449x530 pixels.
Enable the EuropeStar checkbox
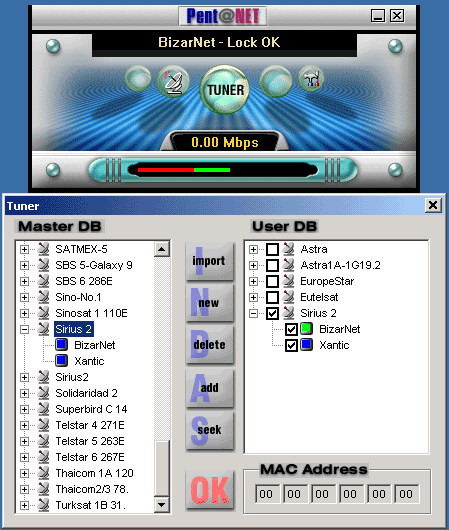click(x=273, y=281)
